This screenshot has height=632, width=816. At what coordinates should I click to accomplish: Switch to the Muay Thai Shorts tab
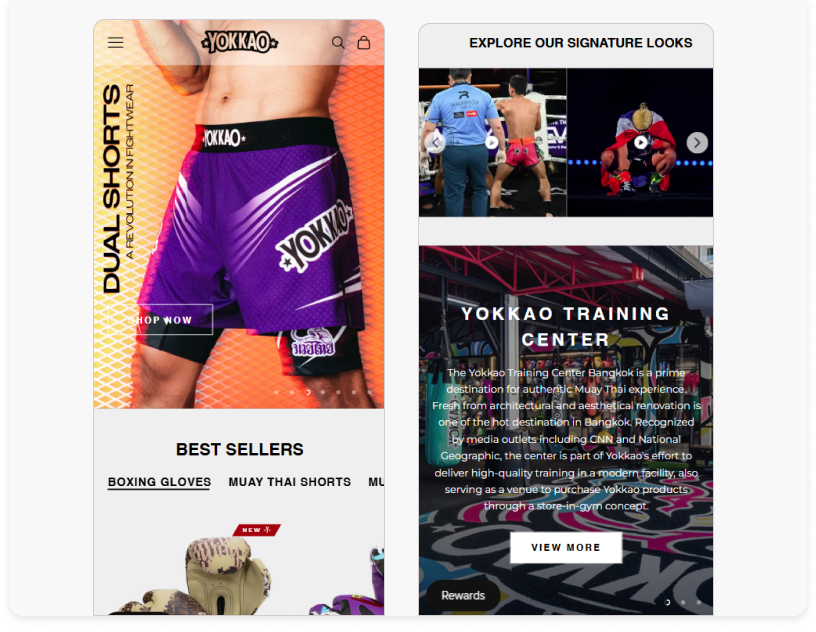pos(289,482)
